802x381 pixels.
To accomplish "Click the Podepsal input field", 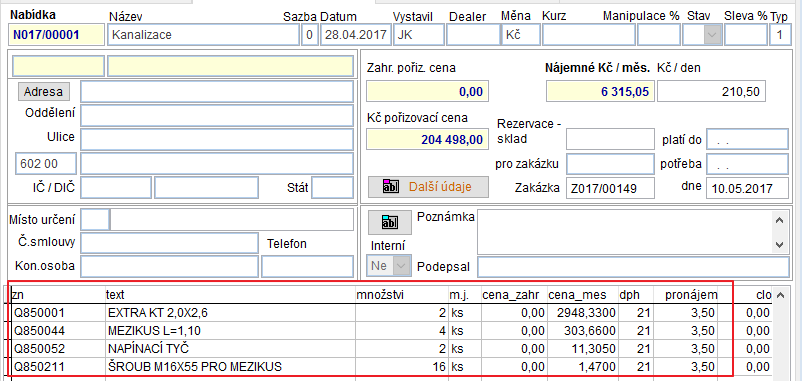I will [633, 267].
